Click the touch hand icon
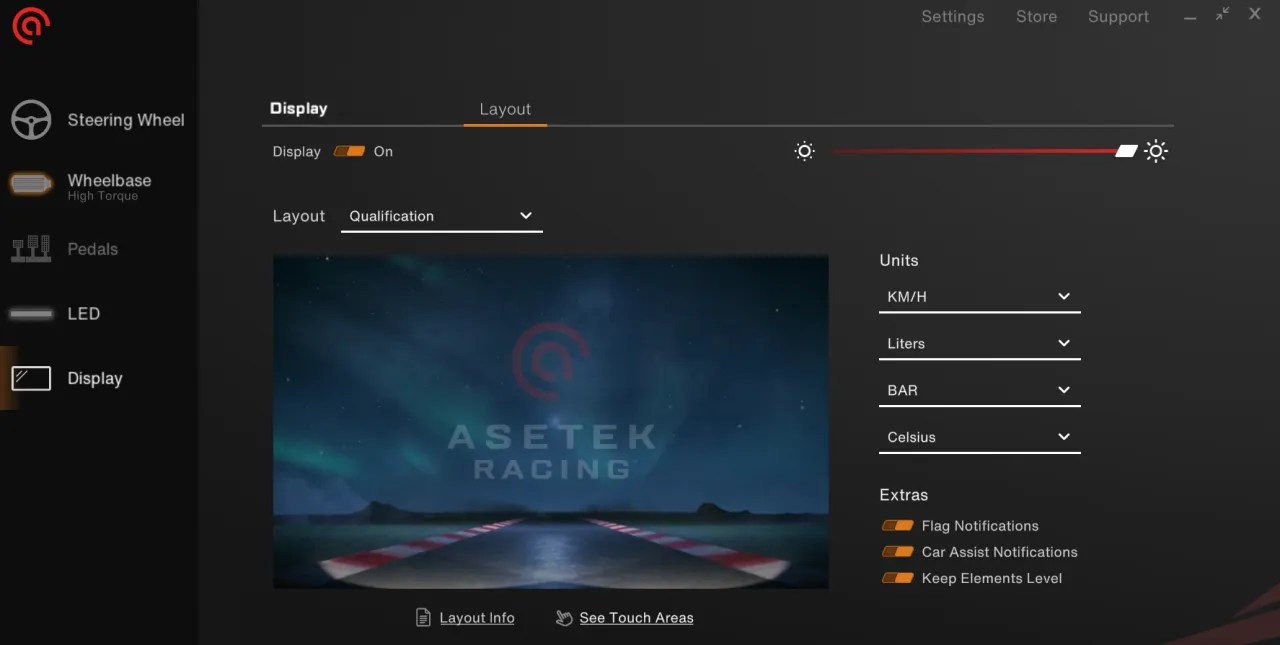 tap(564, 618)
